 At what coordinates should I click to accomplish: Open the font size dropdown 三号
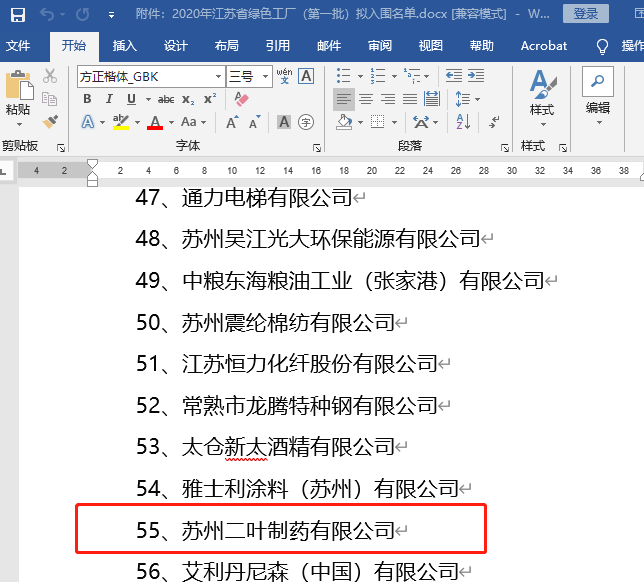tap(266, 77)
